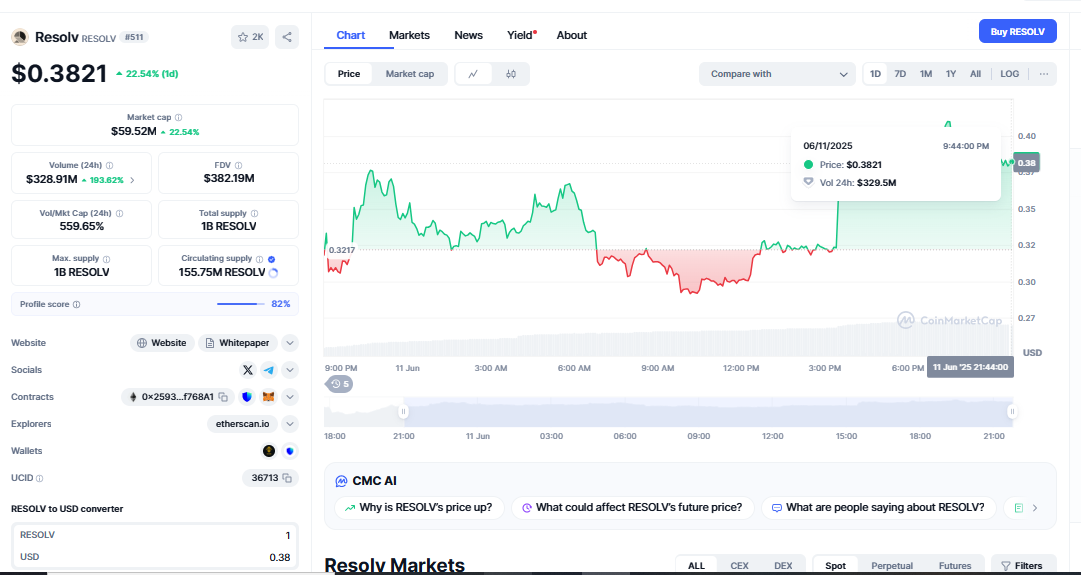The image size is (1081, 575).
Task: Click the blue shield wallet icon in Wallets row
Action: click(290, 452)
